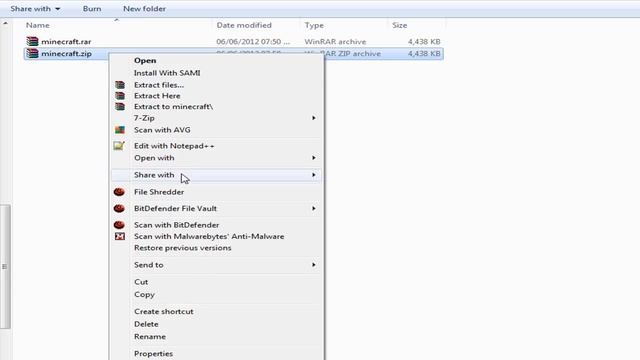Select Create shortcut
This screenshot has height=360, width=640.
(164, 311)
